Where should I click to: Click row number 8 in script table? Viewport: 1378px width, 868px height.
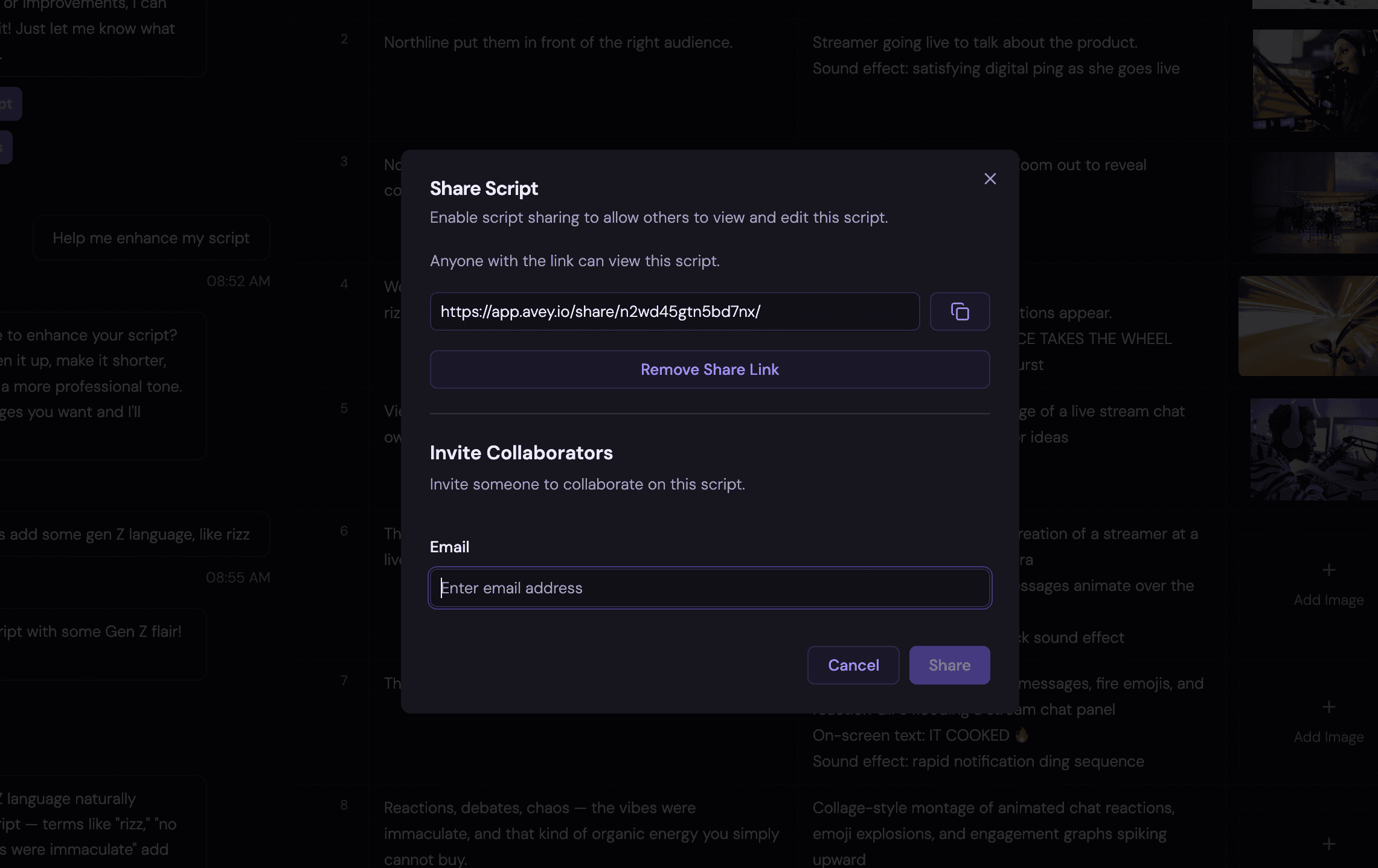344,805
